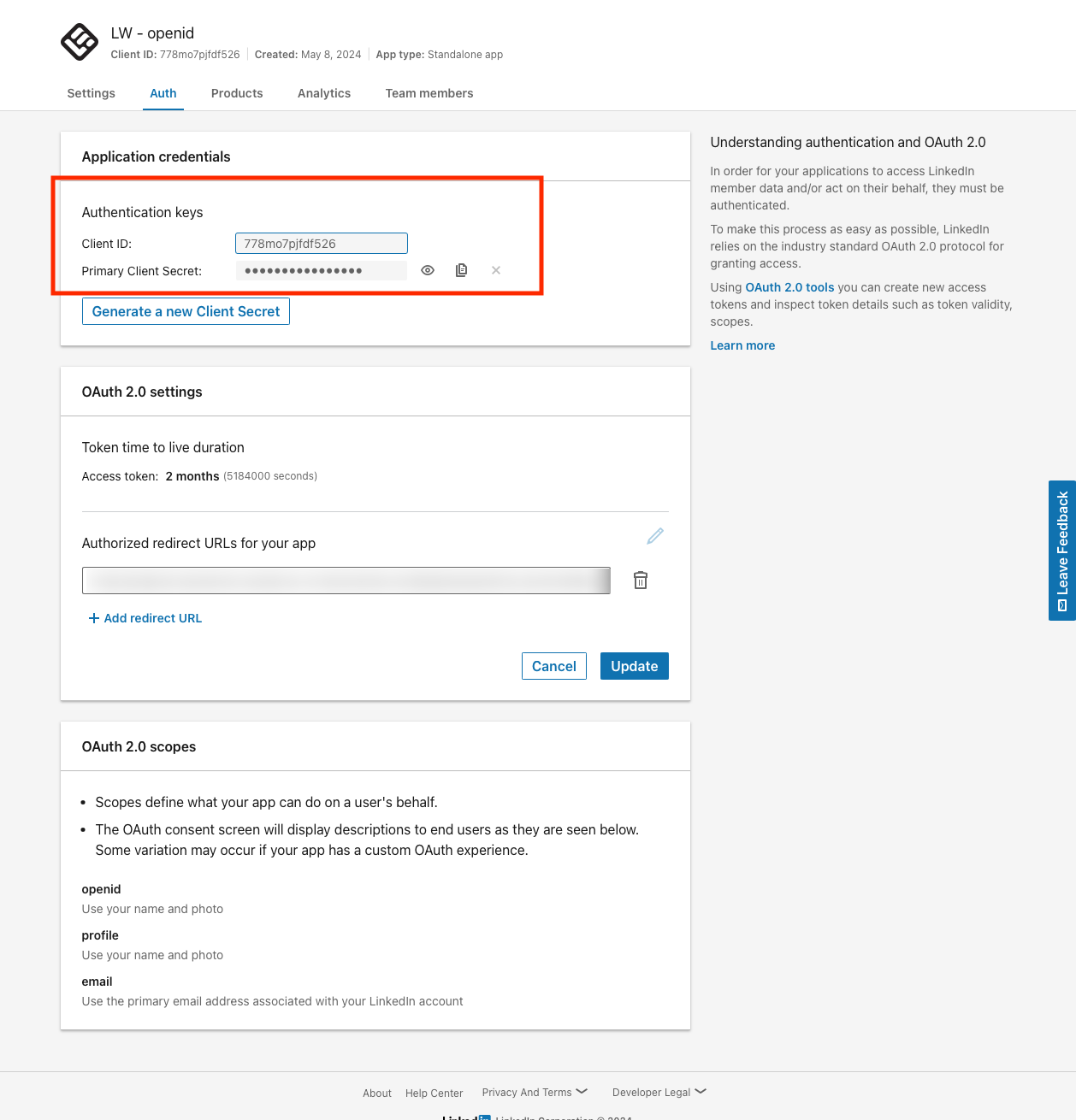Viewport: 1076px width, 1120px height.
Task: Click the 'Application credentials' heading
Action: click(156, 156)
